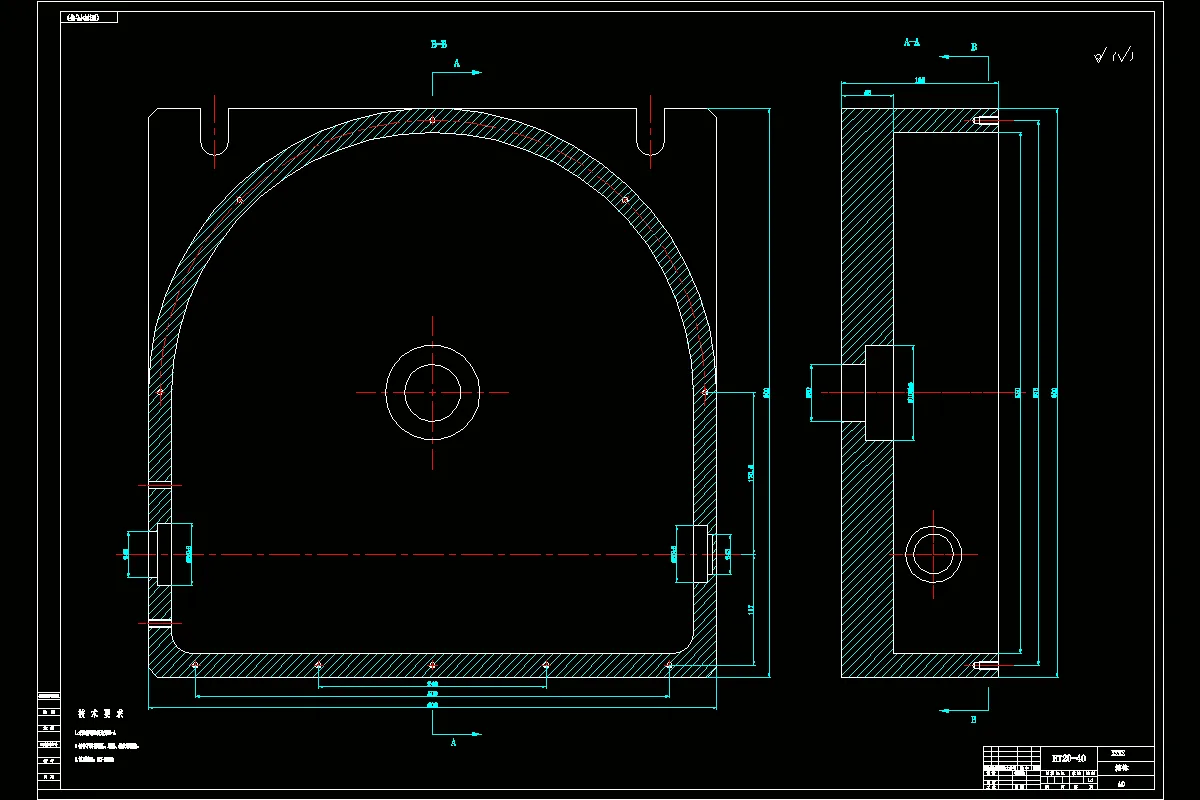Pick the surface roughness symbol near the sheet corner
Viewport: 1200px width, 800px height.
(x=1114, y=56)
